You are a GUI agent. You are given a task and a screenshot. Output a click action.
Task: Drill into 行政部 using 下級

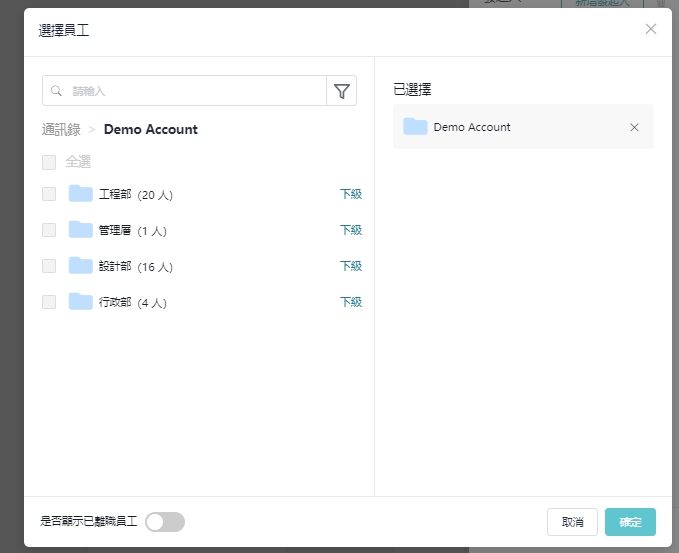pos(350,302)
